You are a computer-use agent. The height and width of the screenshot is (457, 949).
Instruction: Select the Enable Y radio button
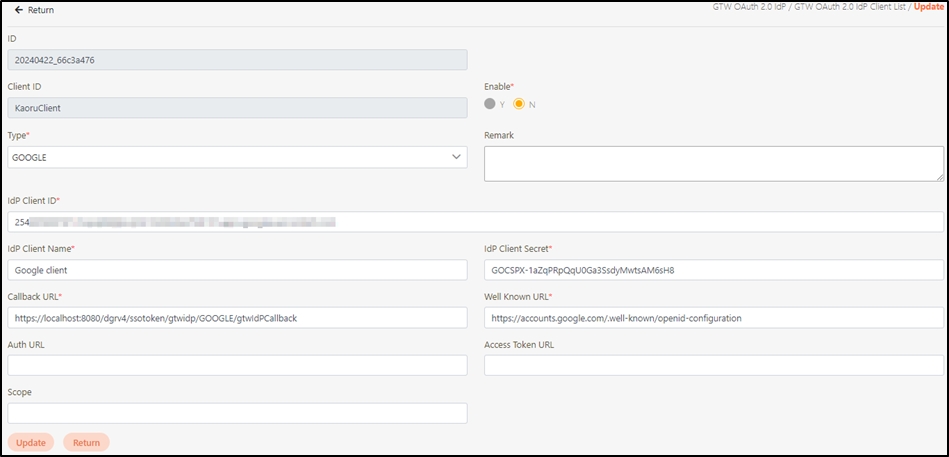(x=489, y=104)
